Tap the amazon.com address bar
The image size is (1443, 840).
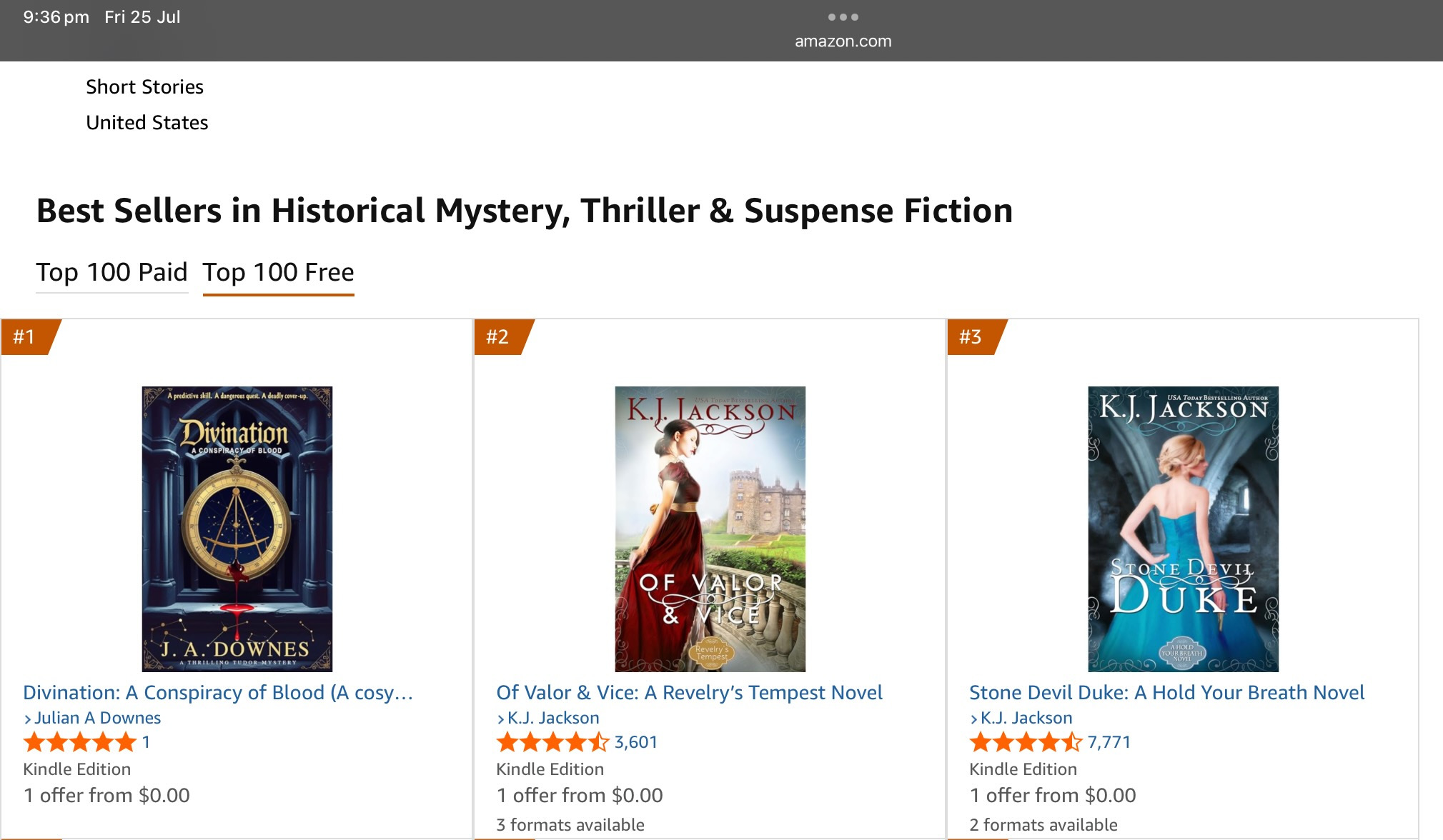[843, 41]
